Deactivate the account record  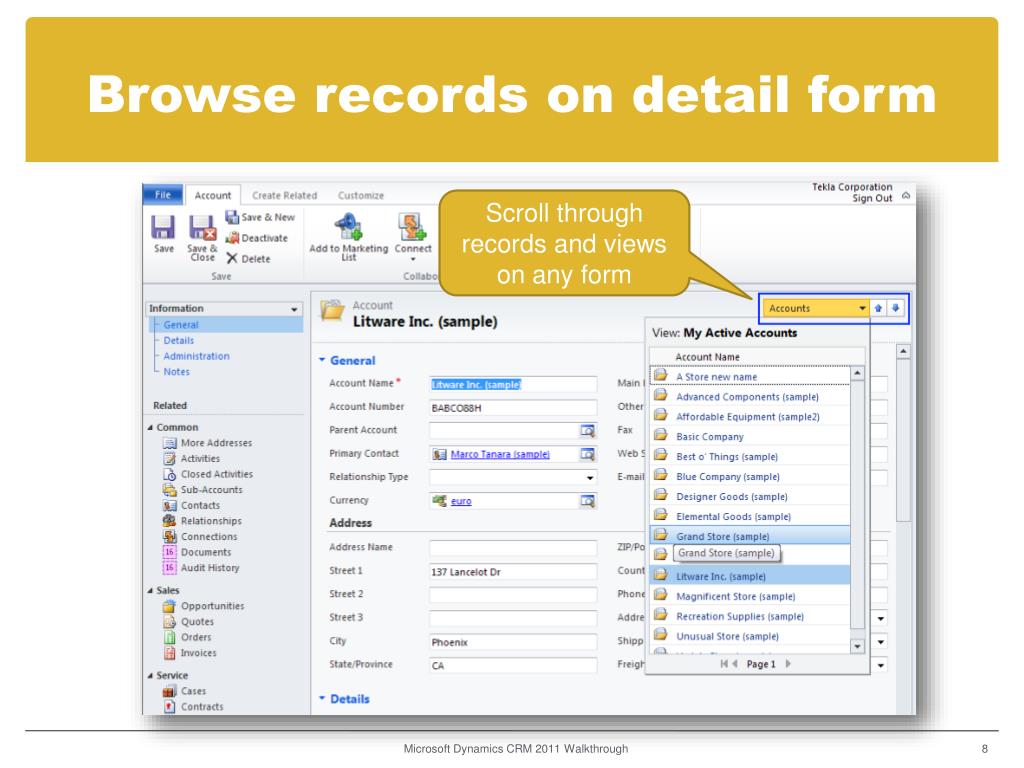257,238
